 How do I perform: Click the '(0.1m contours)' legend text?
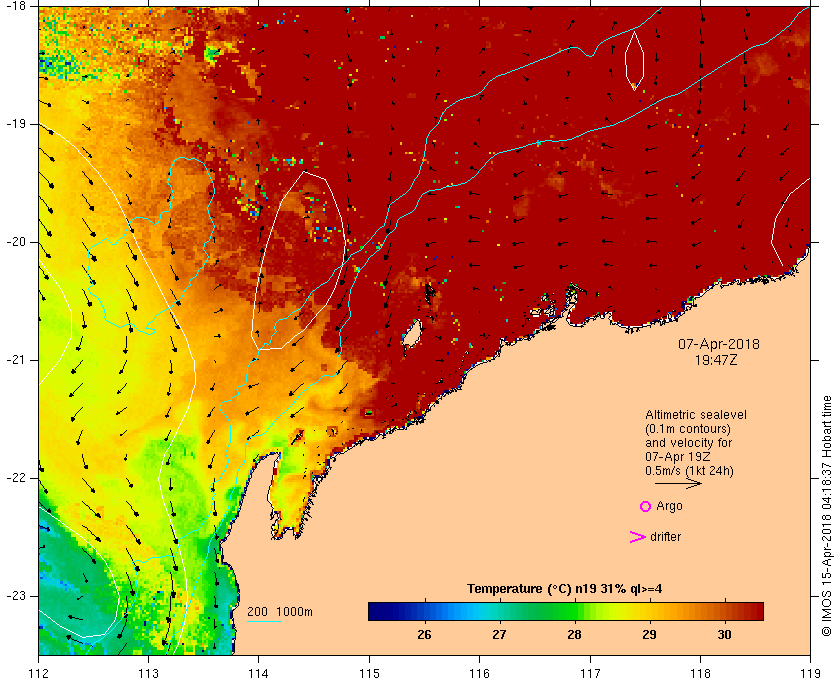click(x=687, y=429)
